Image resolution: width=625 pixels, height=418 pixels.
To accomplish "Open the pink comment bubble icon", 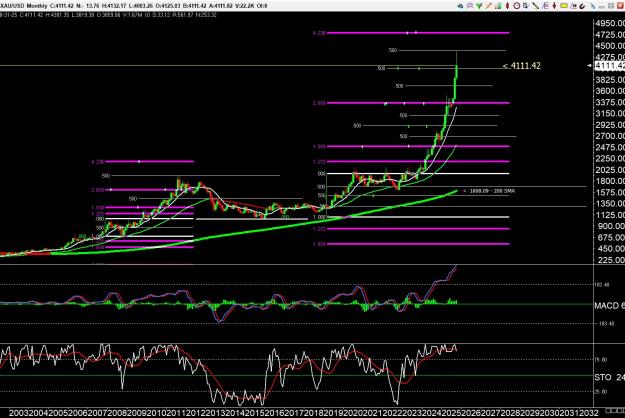I will (470, 6).
